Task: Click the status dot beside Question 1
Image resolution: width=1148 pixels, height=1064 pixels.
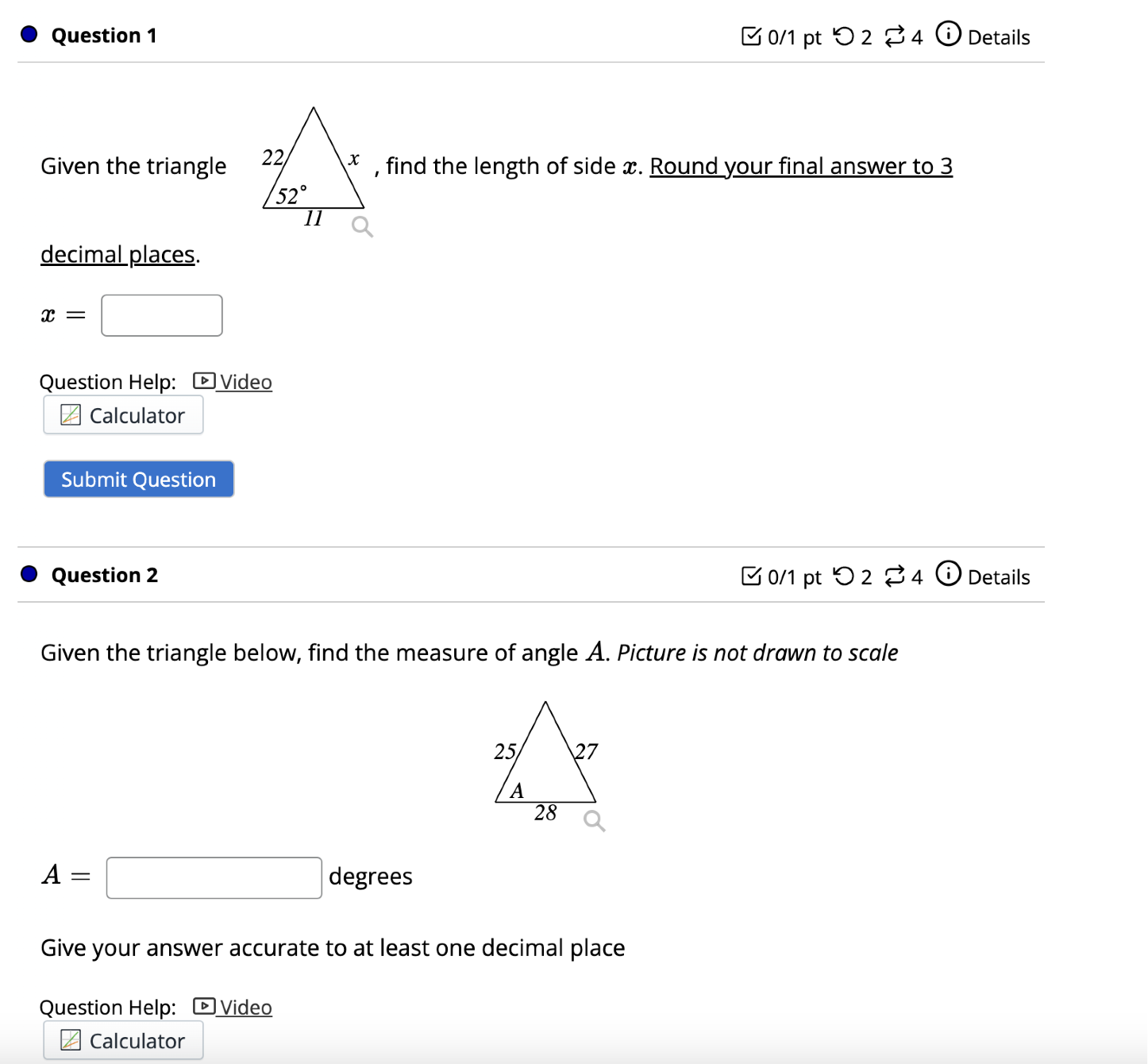Action: pyautogui.click(x=28, y=35)
